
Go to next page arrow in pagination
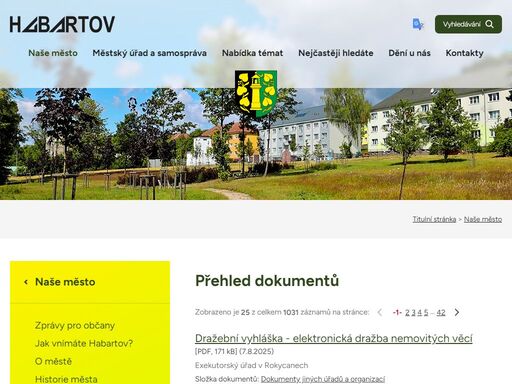(457, 312)
